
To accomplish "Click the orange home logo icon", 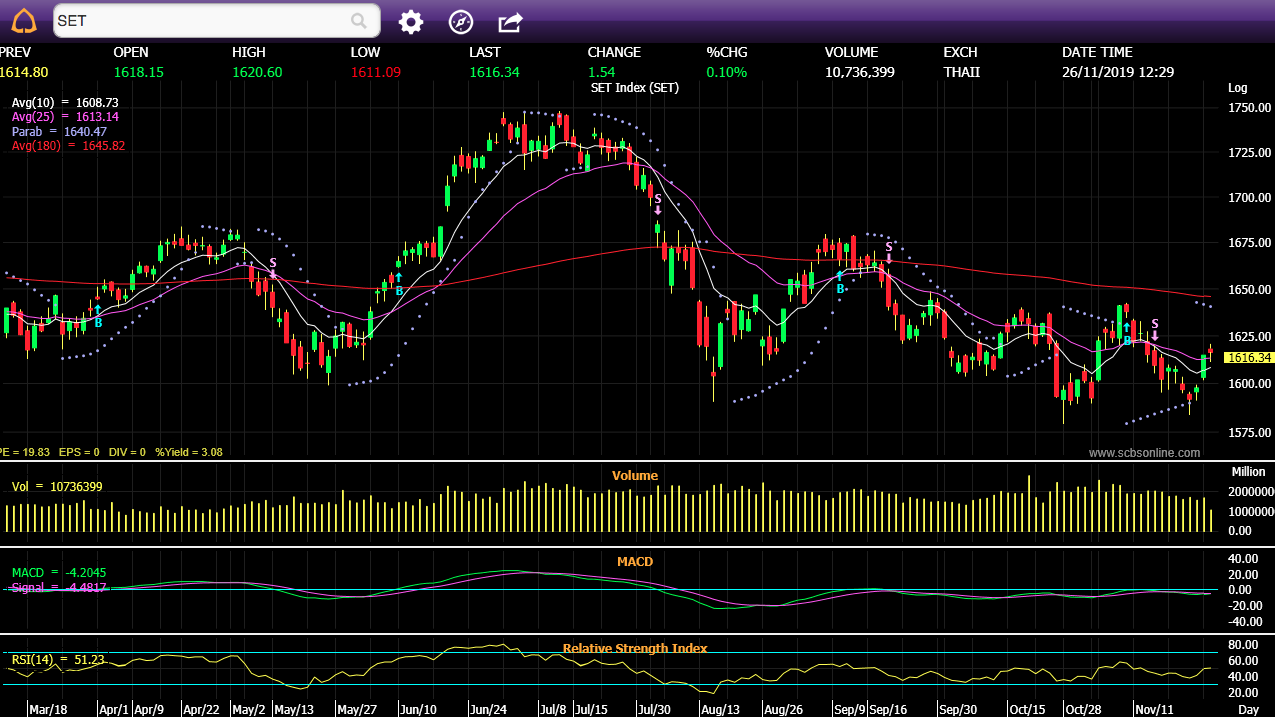I will [x=23, y=21].
